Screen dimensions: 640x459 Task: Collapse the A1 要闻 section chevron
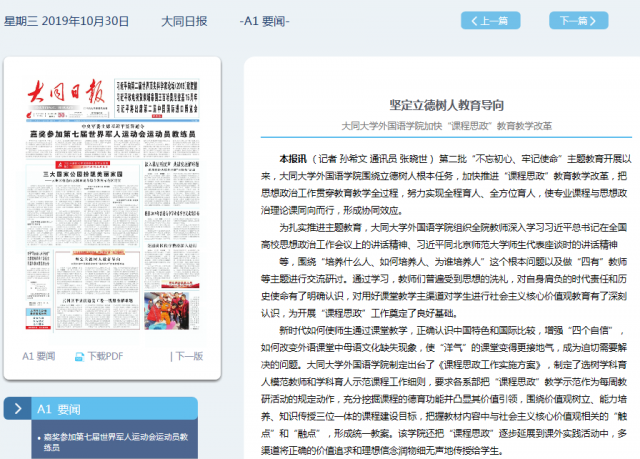18,408
